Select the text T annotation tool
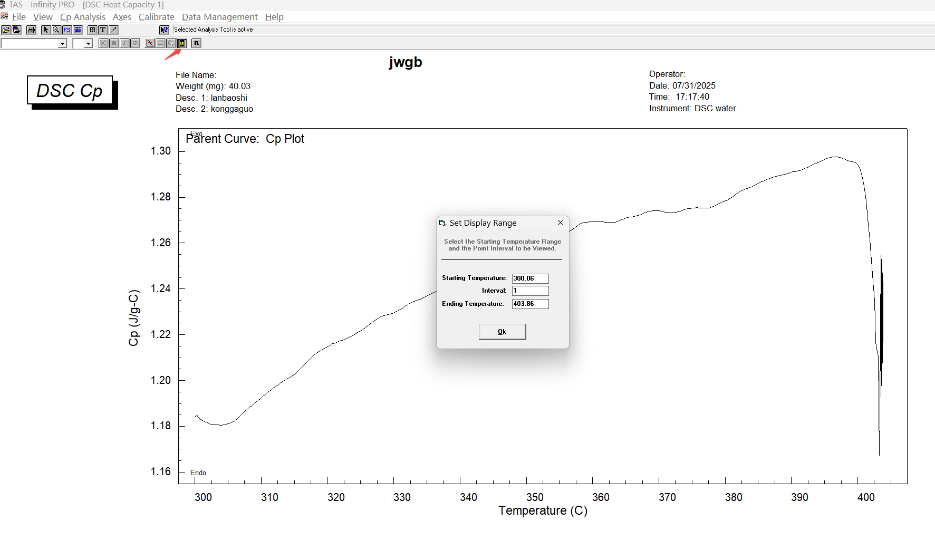This screenshot has width=935, height=540. tap(102, 30)
